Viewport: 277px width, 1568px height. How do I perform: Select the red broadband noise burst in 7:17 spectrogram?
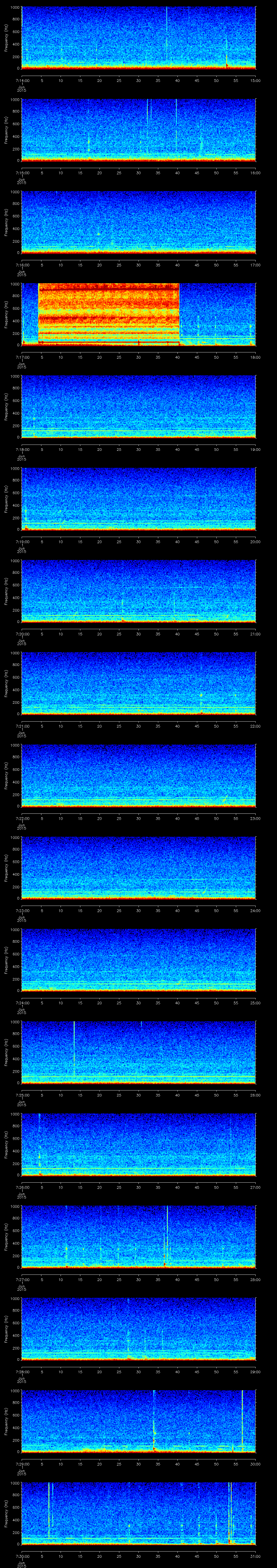pos(109,314)
